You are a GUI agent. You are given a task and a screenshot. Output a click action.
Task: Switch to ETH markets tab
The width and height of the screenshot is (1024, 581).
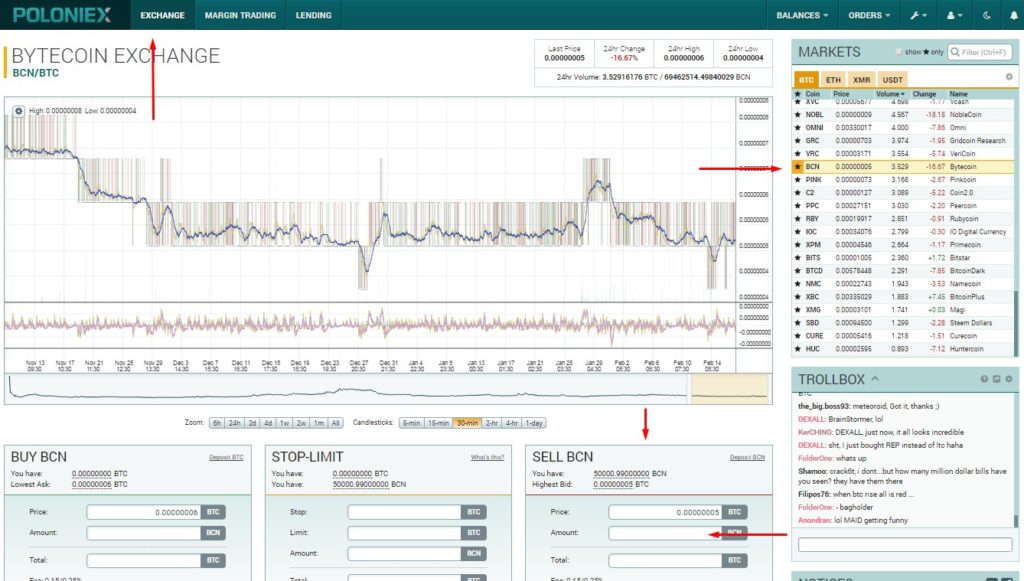(x=833, y=80)
